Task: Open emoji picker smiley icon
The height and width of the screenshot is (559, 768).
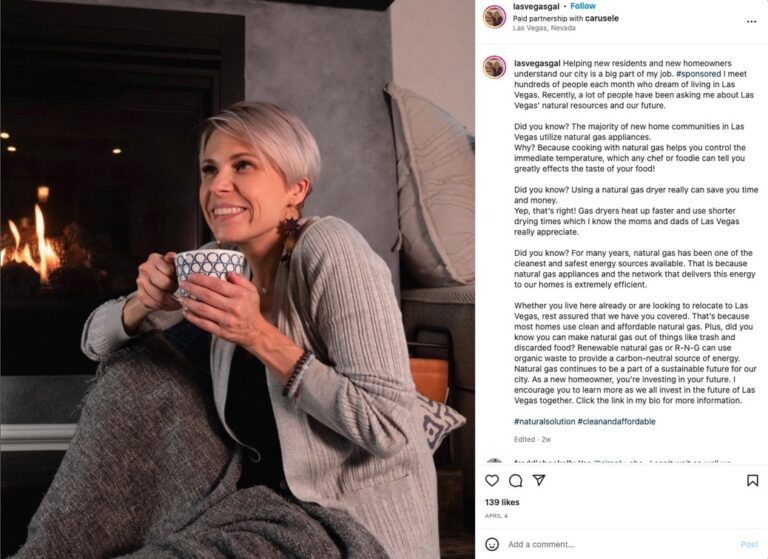Action: [x=492, y=544]
